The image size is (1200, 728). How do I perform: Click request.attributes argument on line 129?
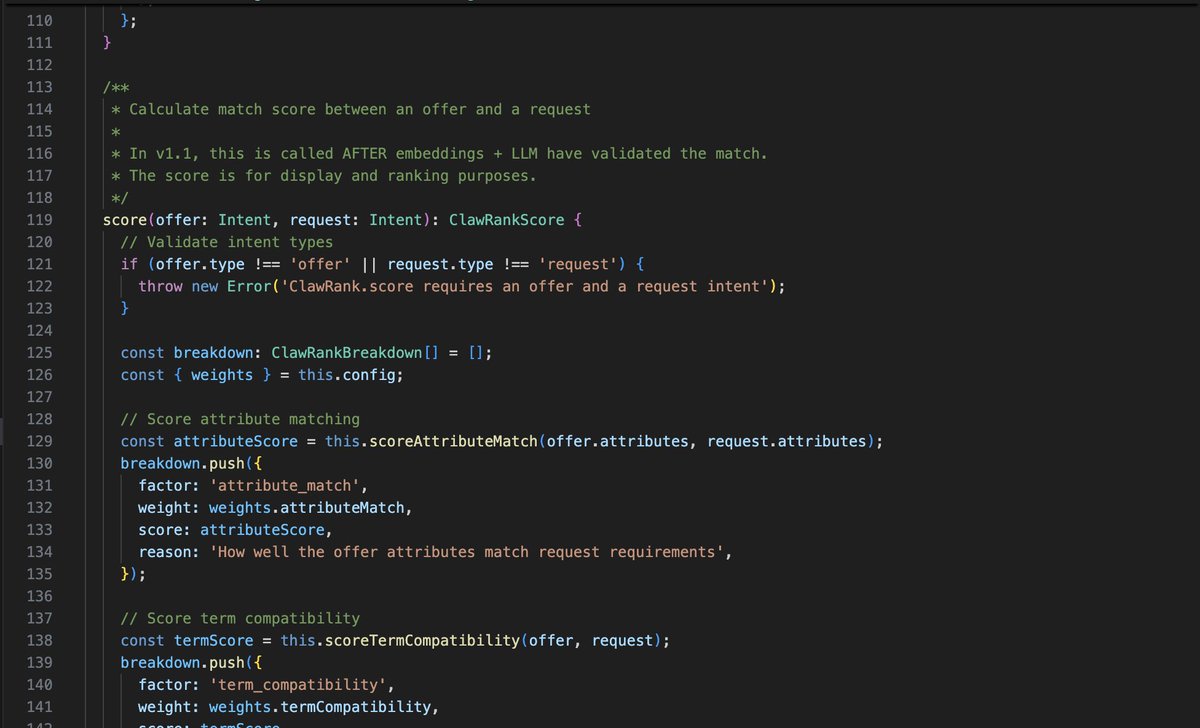[x=786, y=441]
